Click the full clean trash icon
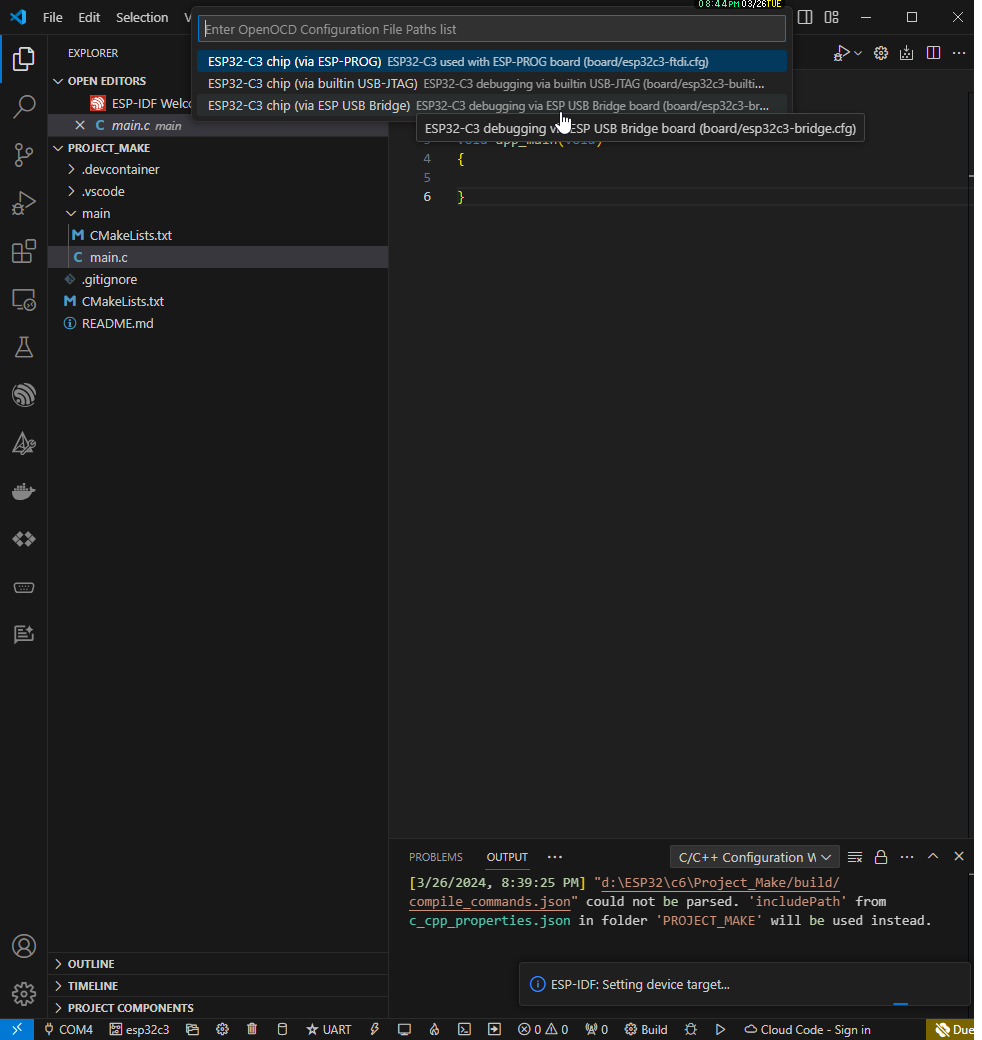The width and height of the screenshot is (982, 1040). tap(252, 1029)
